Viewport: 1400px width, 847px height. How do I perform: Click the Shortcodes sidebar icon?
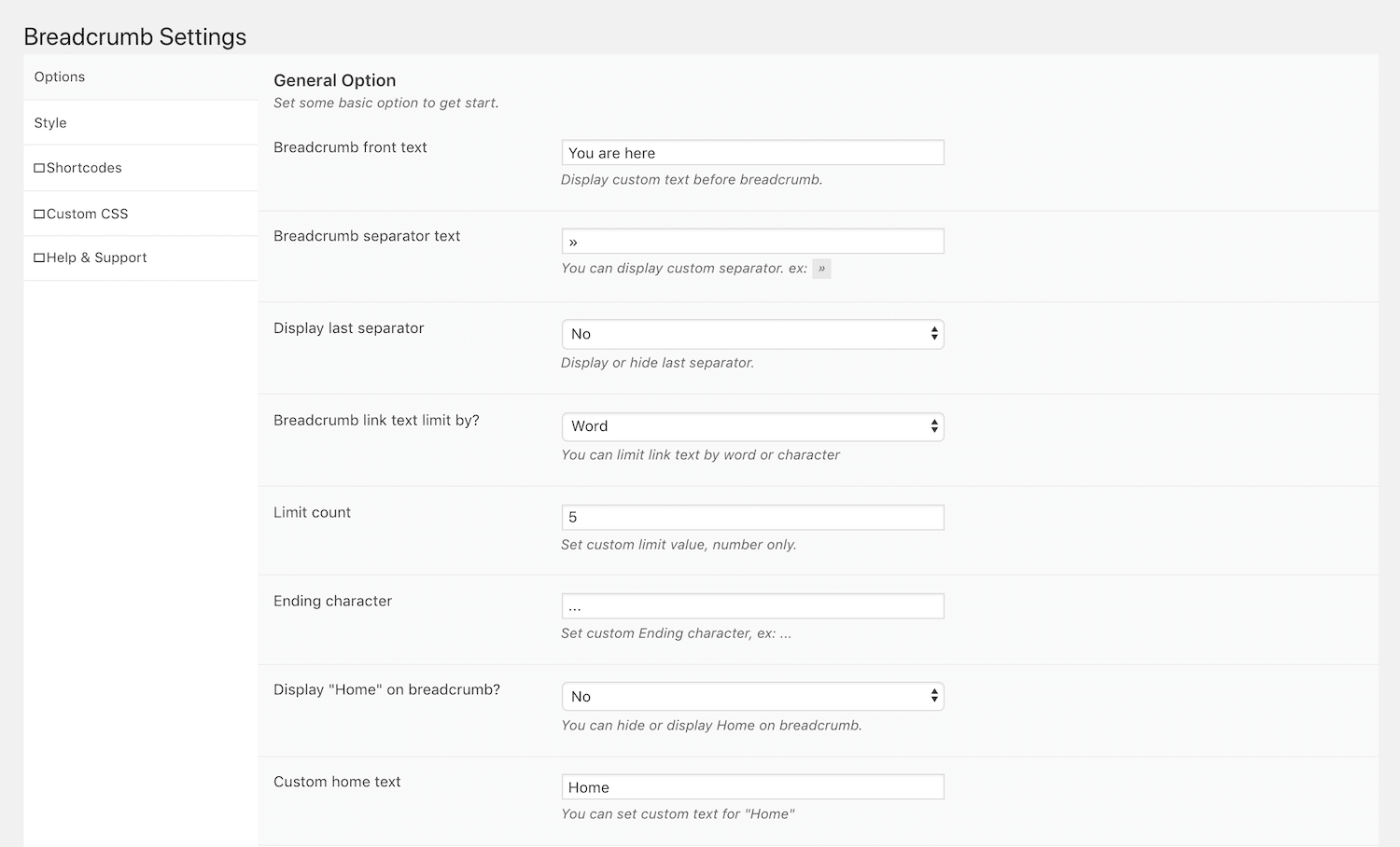[x=39, y=167]
